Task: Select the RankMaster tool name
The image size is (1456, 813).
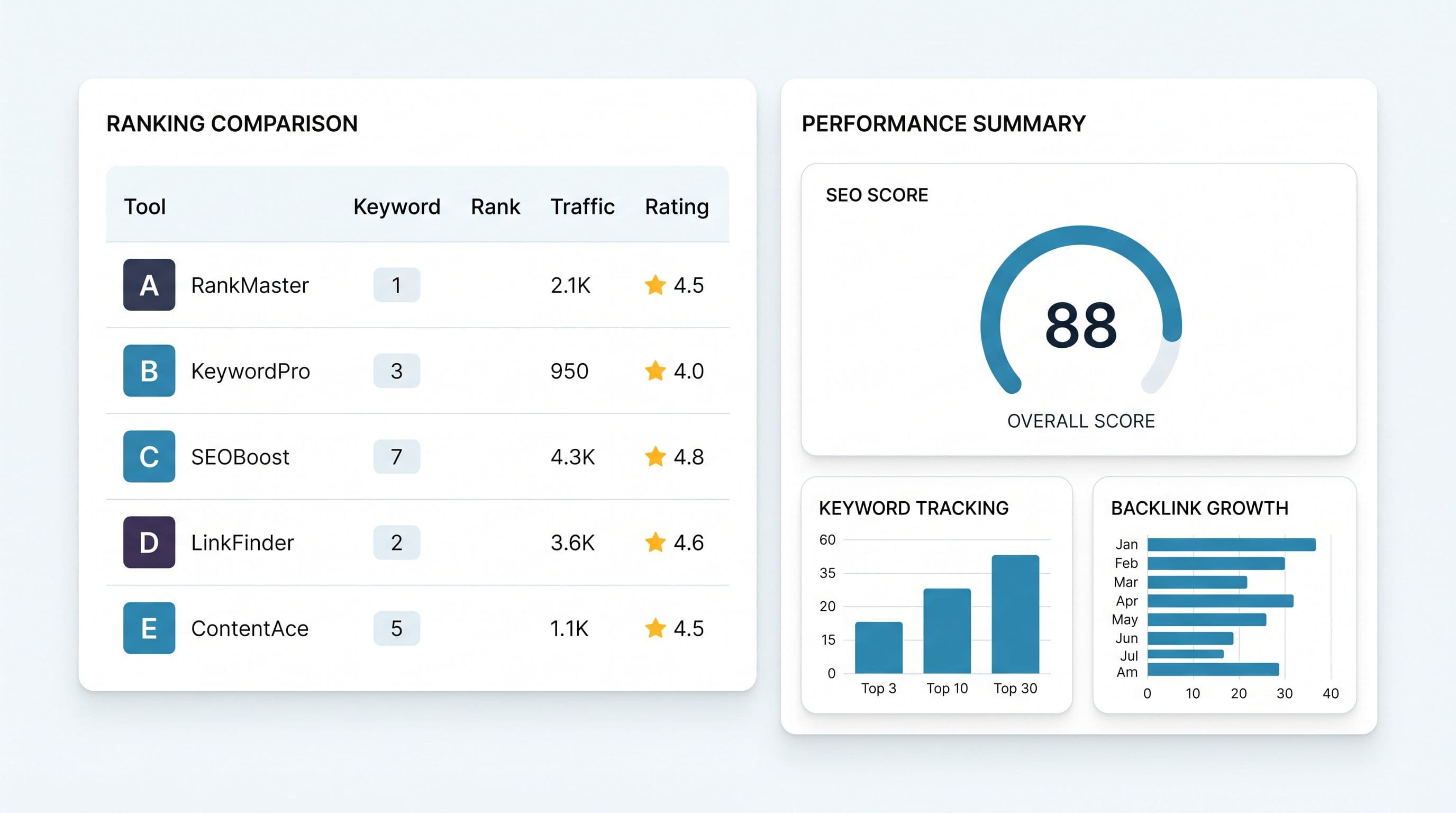Action: 250,285
